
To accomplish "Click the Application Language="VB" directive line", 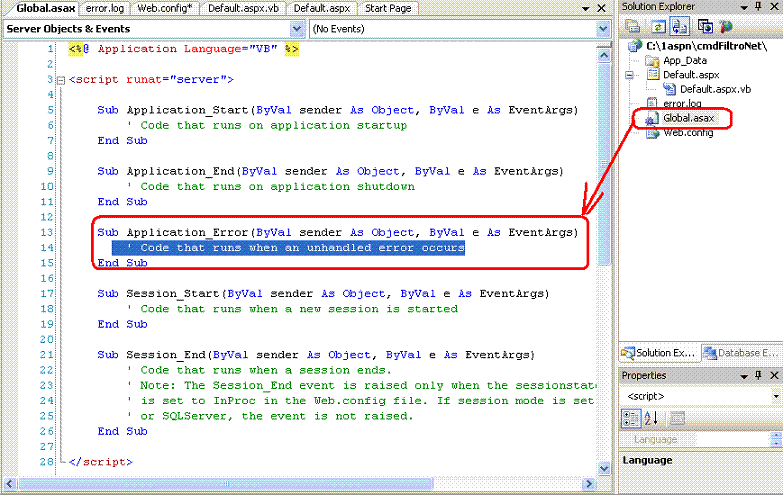I will point(184,49).
